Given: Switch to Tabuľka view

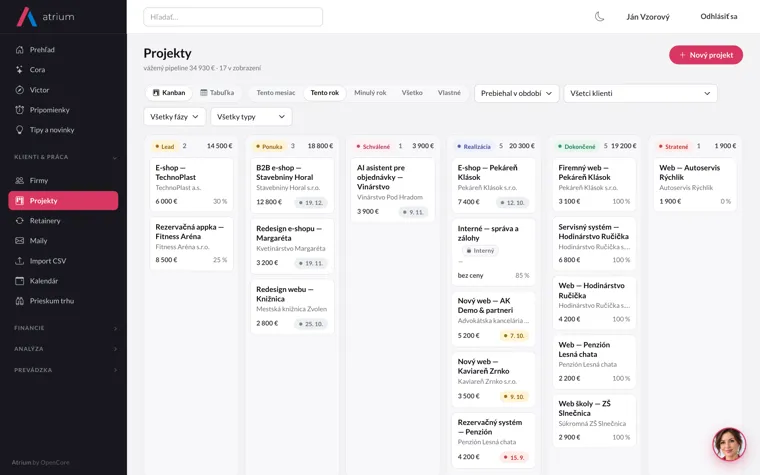Looking at the screenshot, I should 217,93.
